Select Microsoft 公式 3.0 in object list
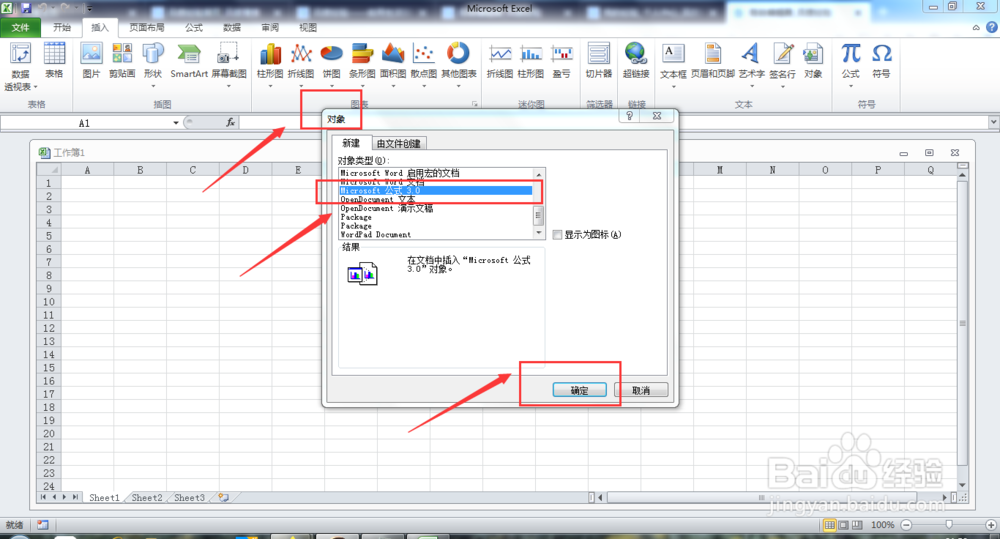The image size is (1000, 539). coord(436,191)
